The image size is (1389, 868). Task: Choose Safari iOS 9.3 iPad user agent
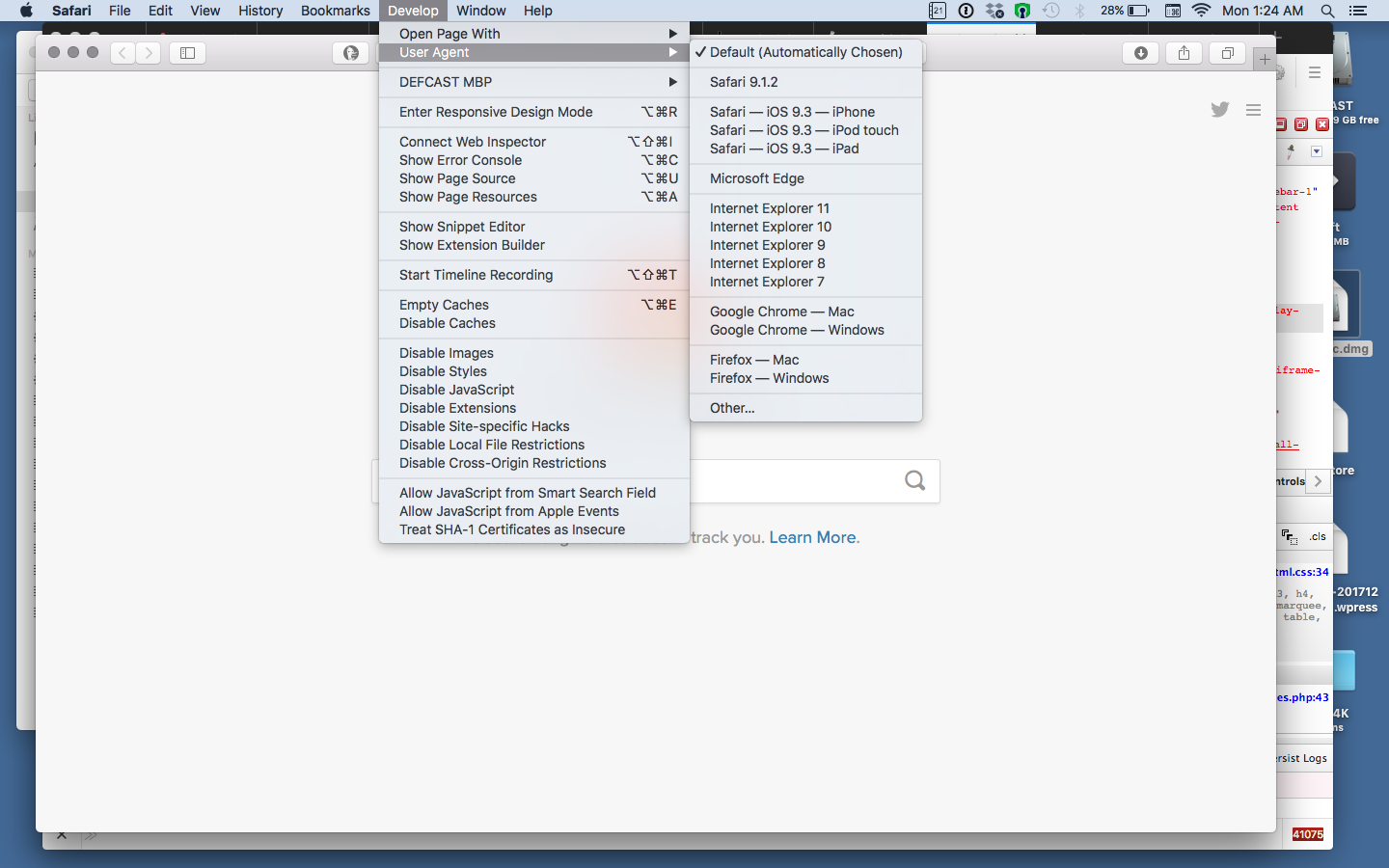pyautogui.click(x=806, y=149)
